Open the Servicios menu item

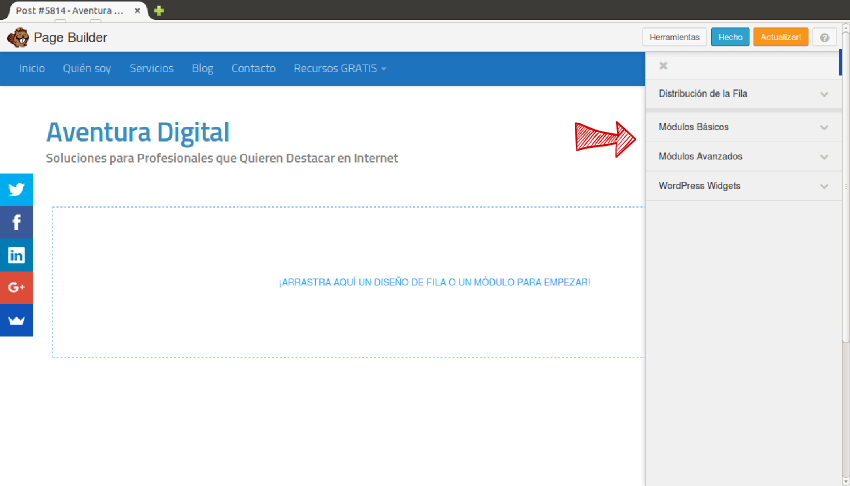tap(151, 69)
